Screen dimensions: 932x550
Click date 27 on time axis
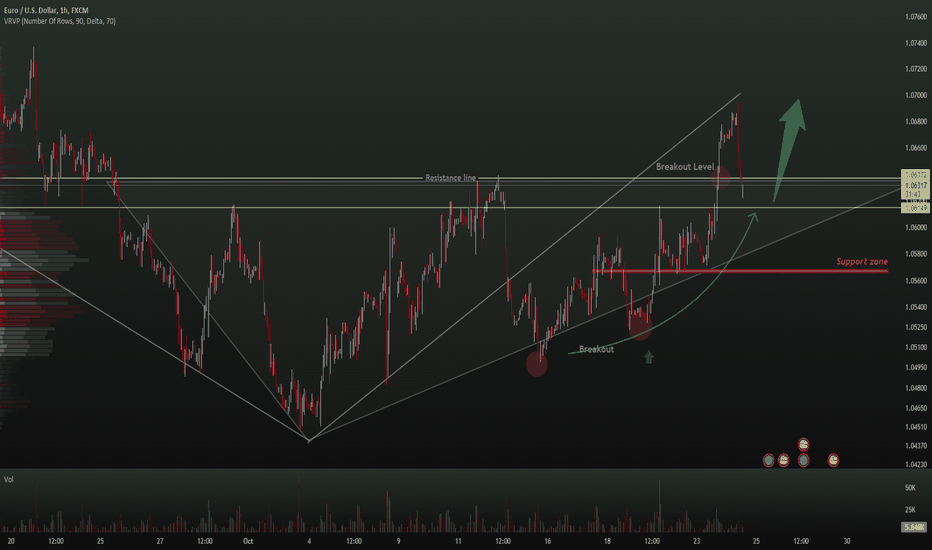160,541
